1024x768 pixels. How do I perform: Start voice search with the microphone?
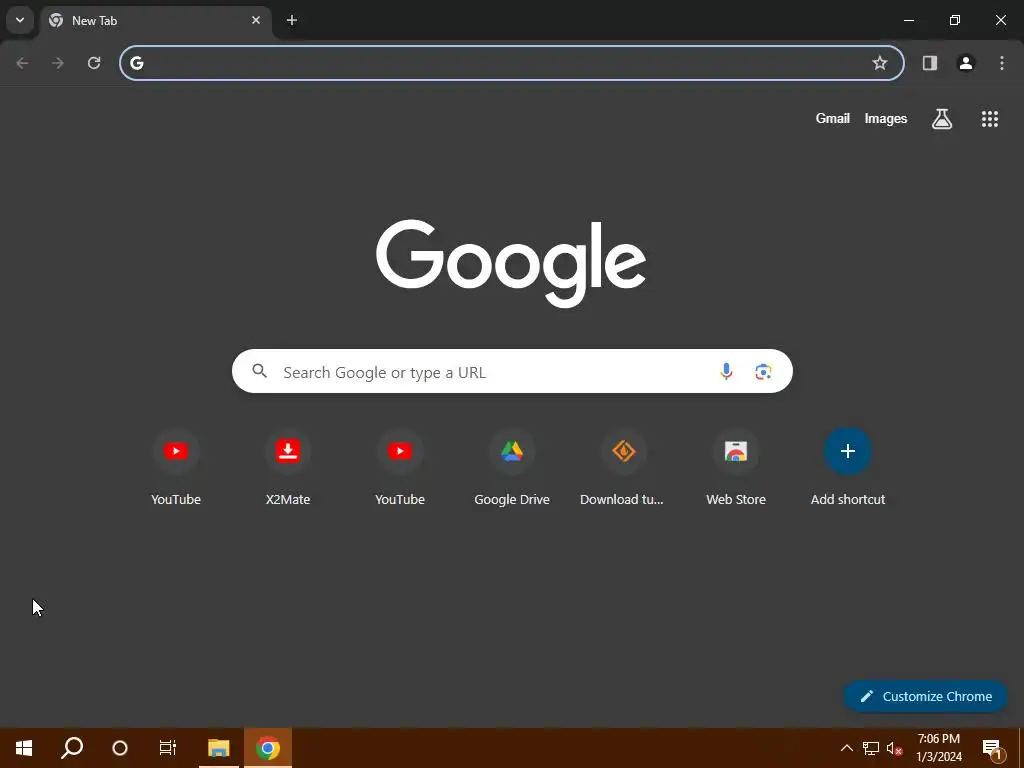tap(726, 372)
